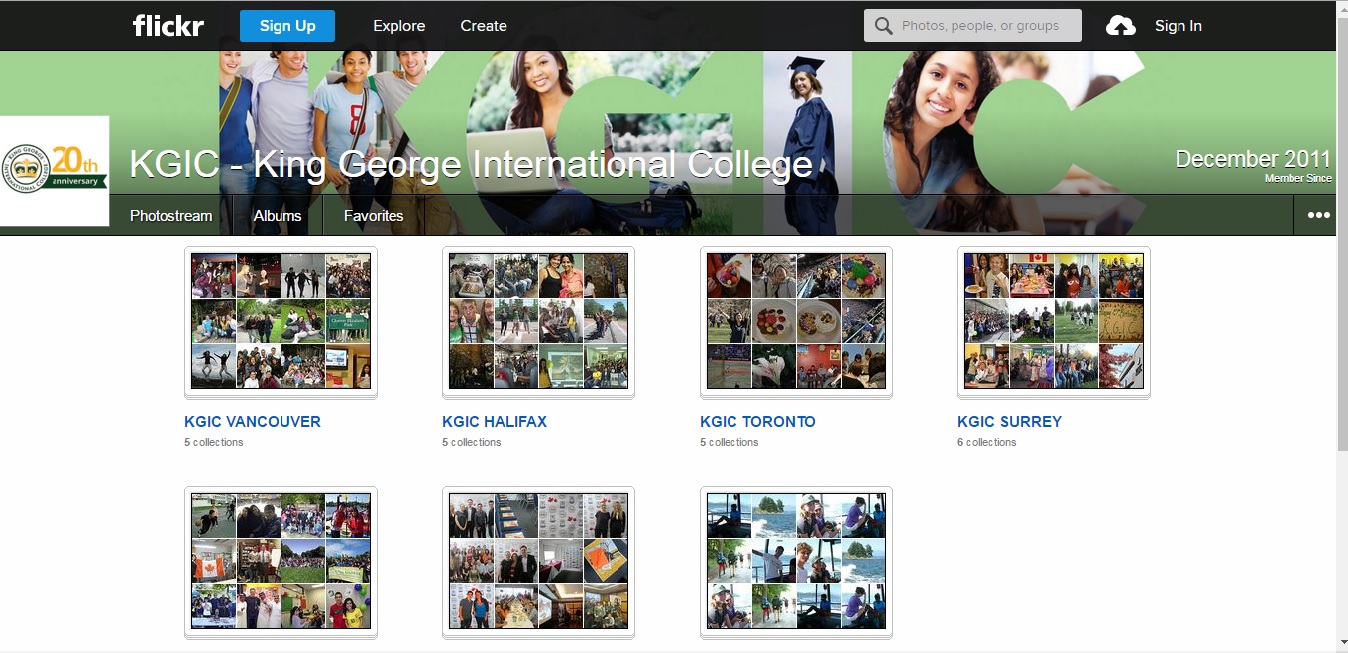
Task: Switch to the Albums tab
Action: [277, 215]
